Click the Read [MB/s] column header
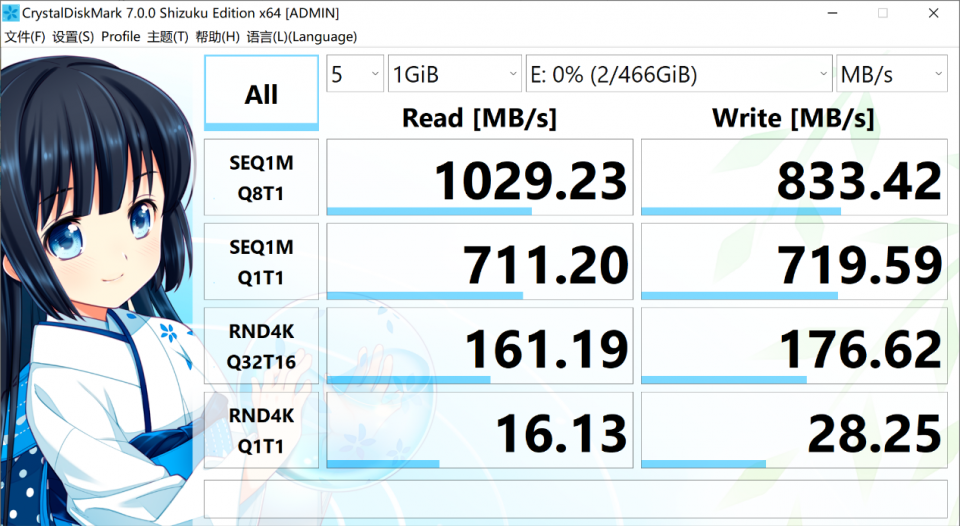The image size is (960, 526). point(479,118)
